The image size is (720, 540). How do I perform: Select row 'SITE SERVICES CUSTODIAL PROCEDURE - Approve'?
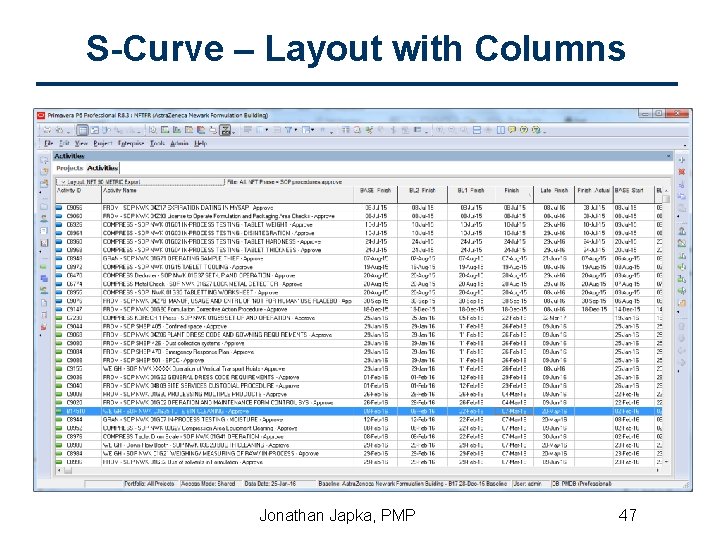(x=359, y=386)
